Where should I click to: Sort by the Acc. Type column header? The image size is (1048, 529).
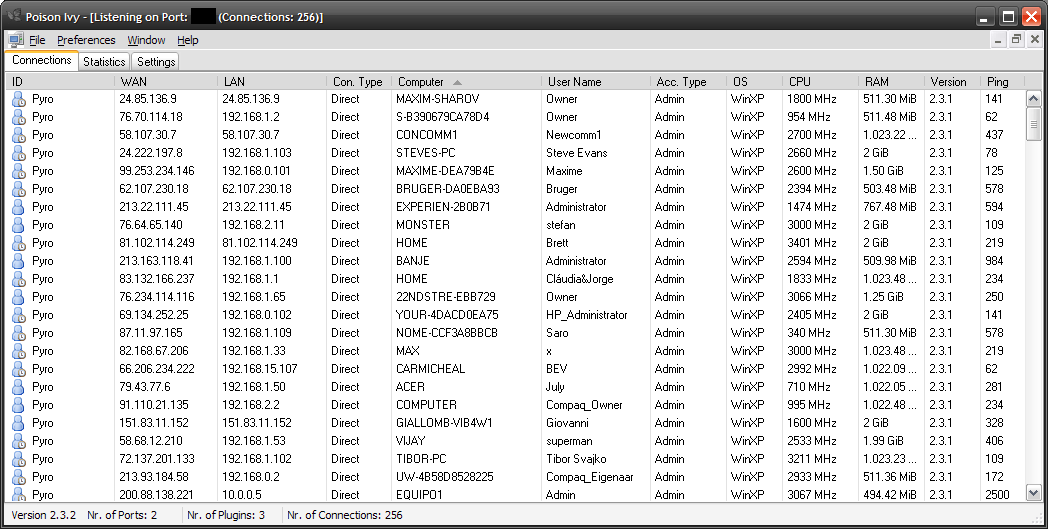click(x=688, y=82)
